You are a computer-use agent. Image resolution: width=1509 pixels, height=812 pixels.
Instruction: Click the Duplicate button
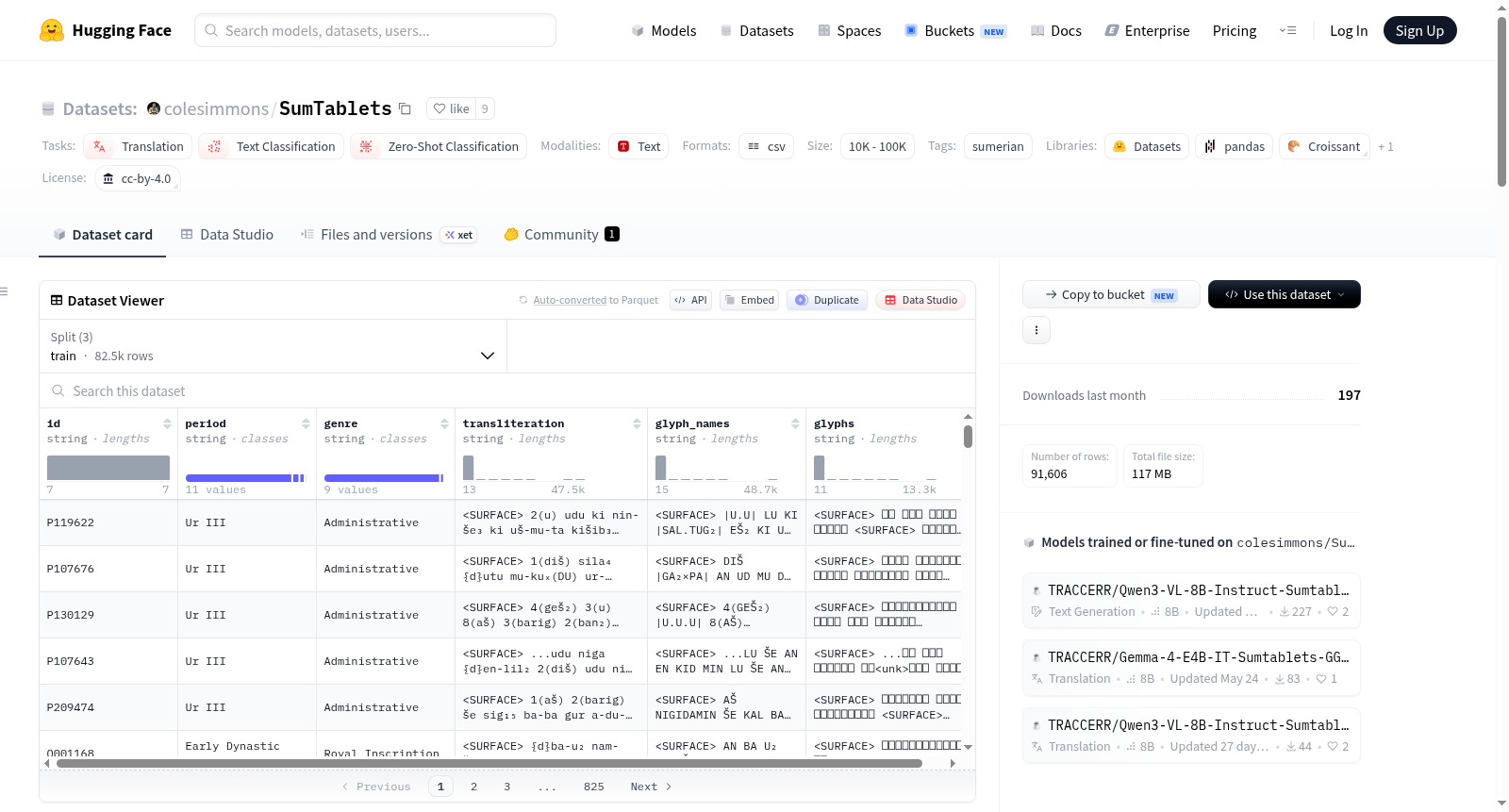(x=827, y=300)
